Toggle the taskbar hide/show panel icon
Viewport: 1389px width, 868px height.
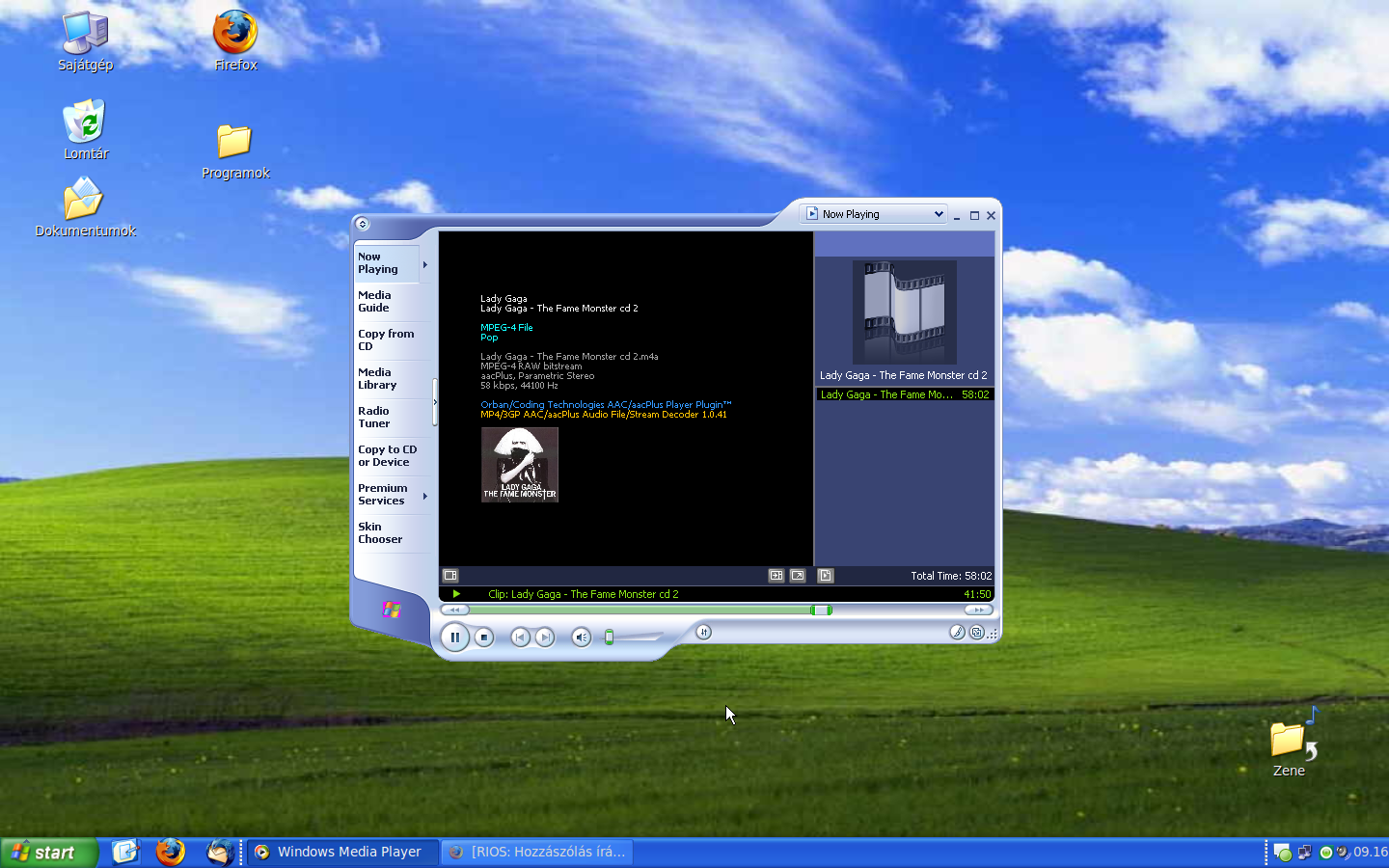(x=450, y=576)
